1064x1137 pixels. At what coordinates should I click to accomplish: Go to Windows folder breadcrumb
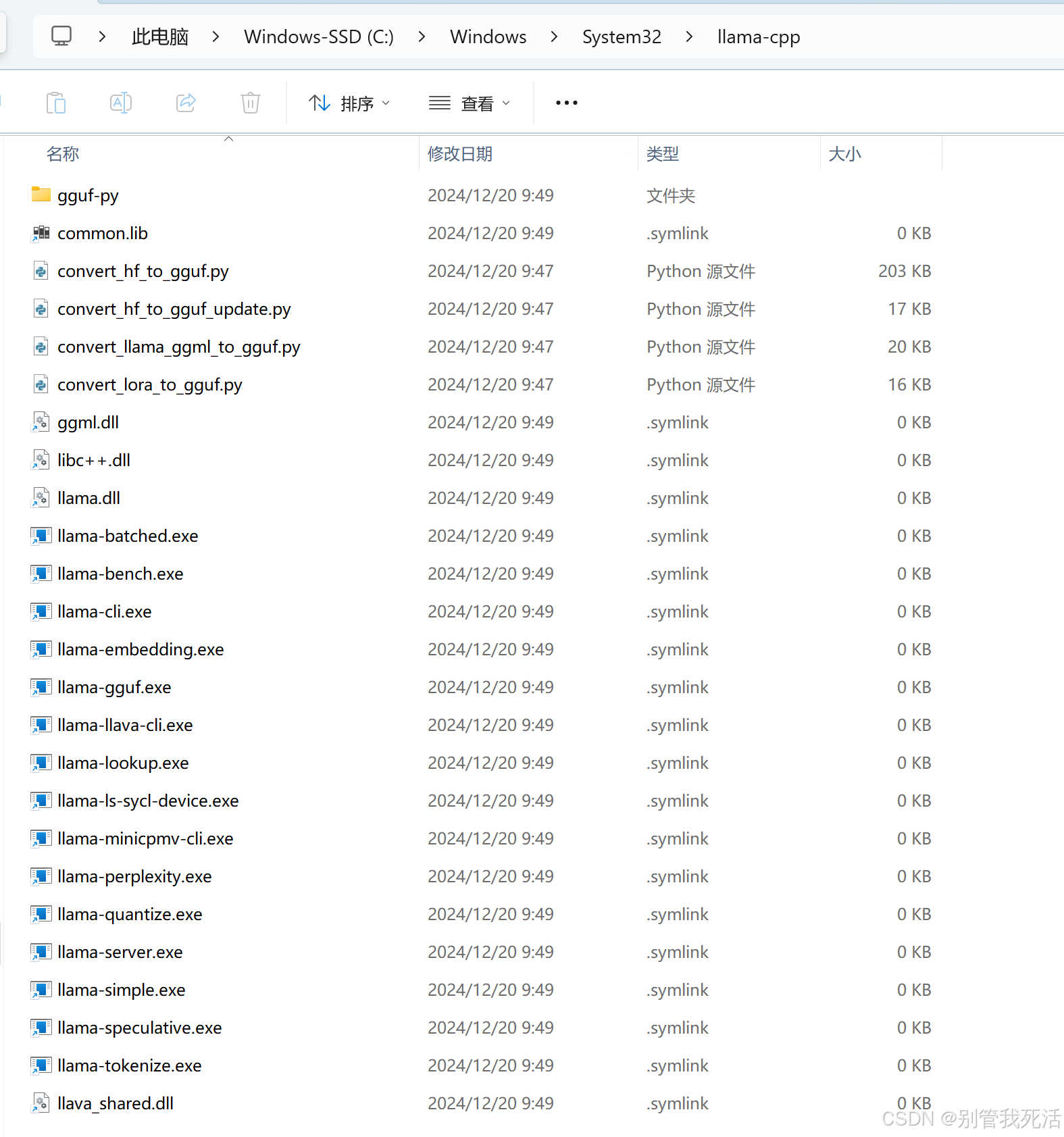pyautogui.click(x=488, y=36)
